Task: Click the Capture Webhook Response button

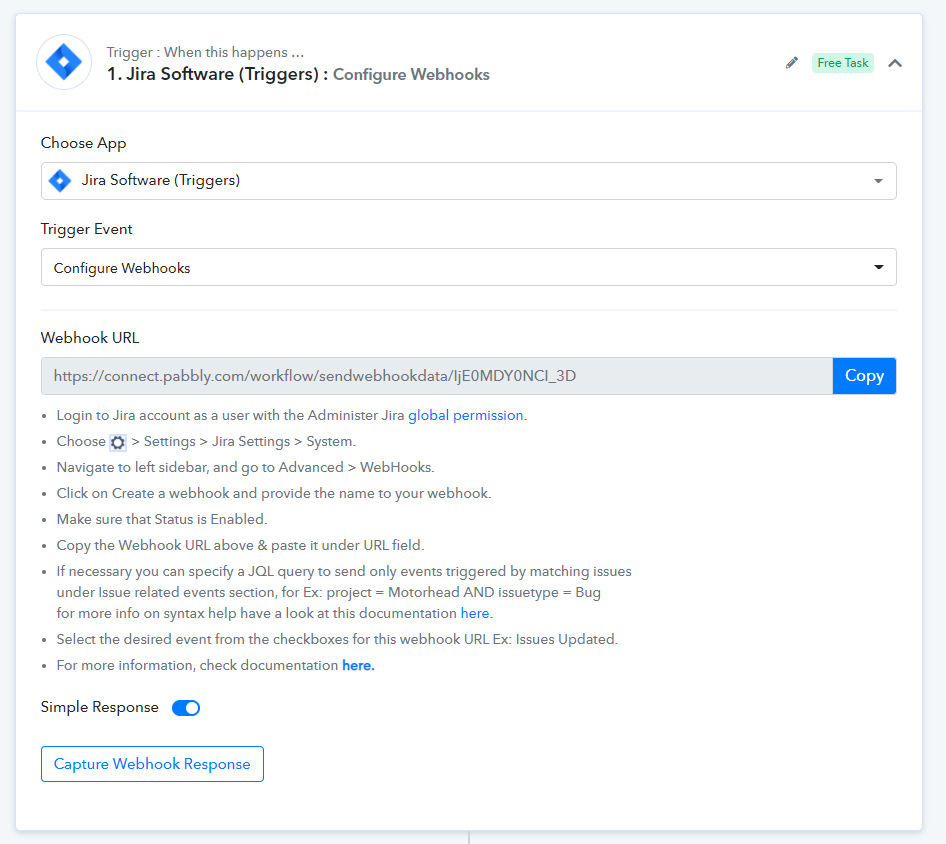Action: click(x=152, y=764)
